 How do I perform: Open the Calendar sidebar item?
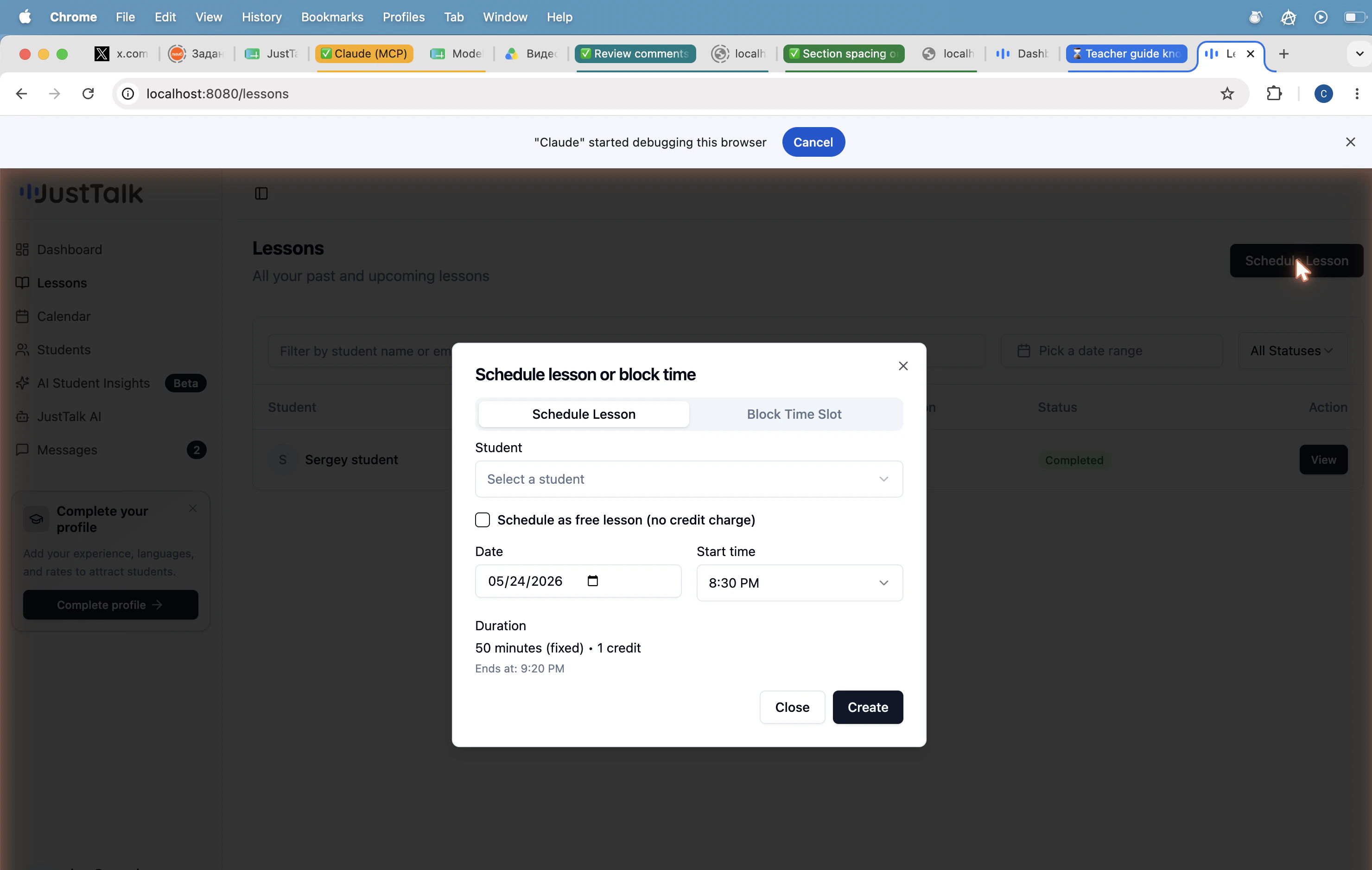63,316
